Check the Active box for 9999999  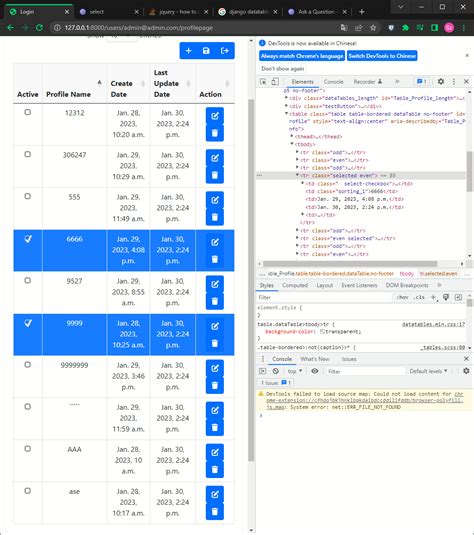click(28, 364)
